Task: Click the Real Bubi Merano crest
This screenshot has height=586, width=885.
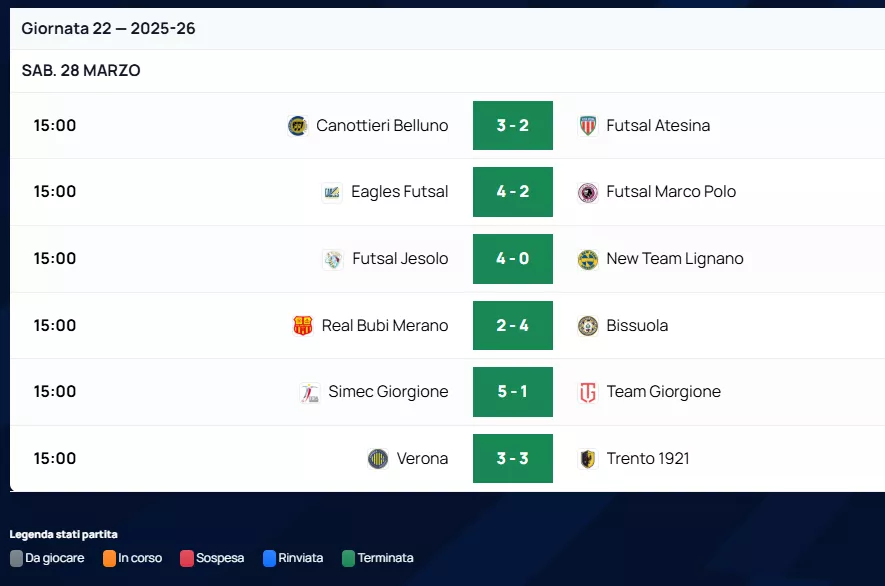Action: point(303,326)
